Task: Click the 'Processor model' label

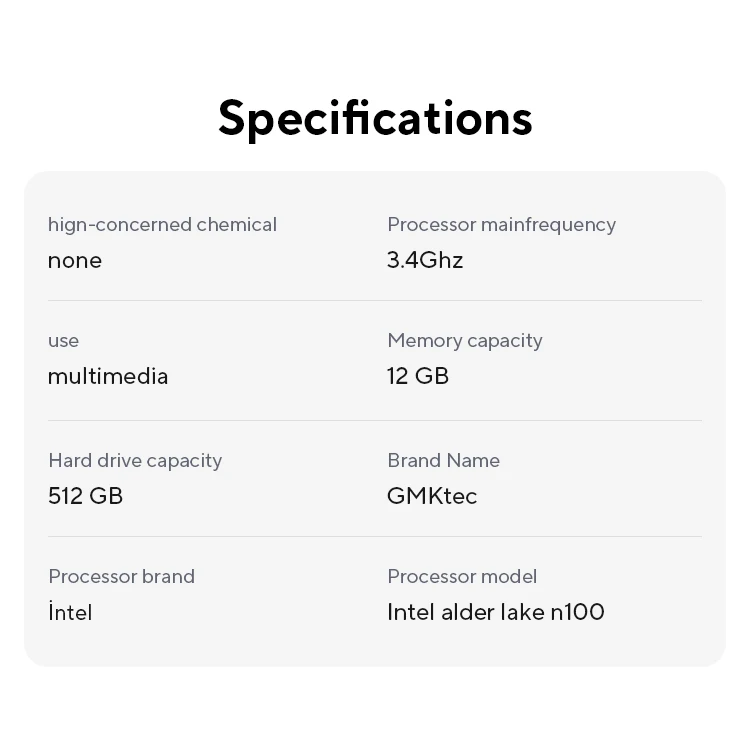Action: pos(462,577)
